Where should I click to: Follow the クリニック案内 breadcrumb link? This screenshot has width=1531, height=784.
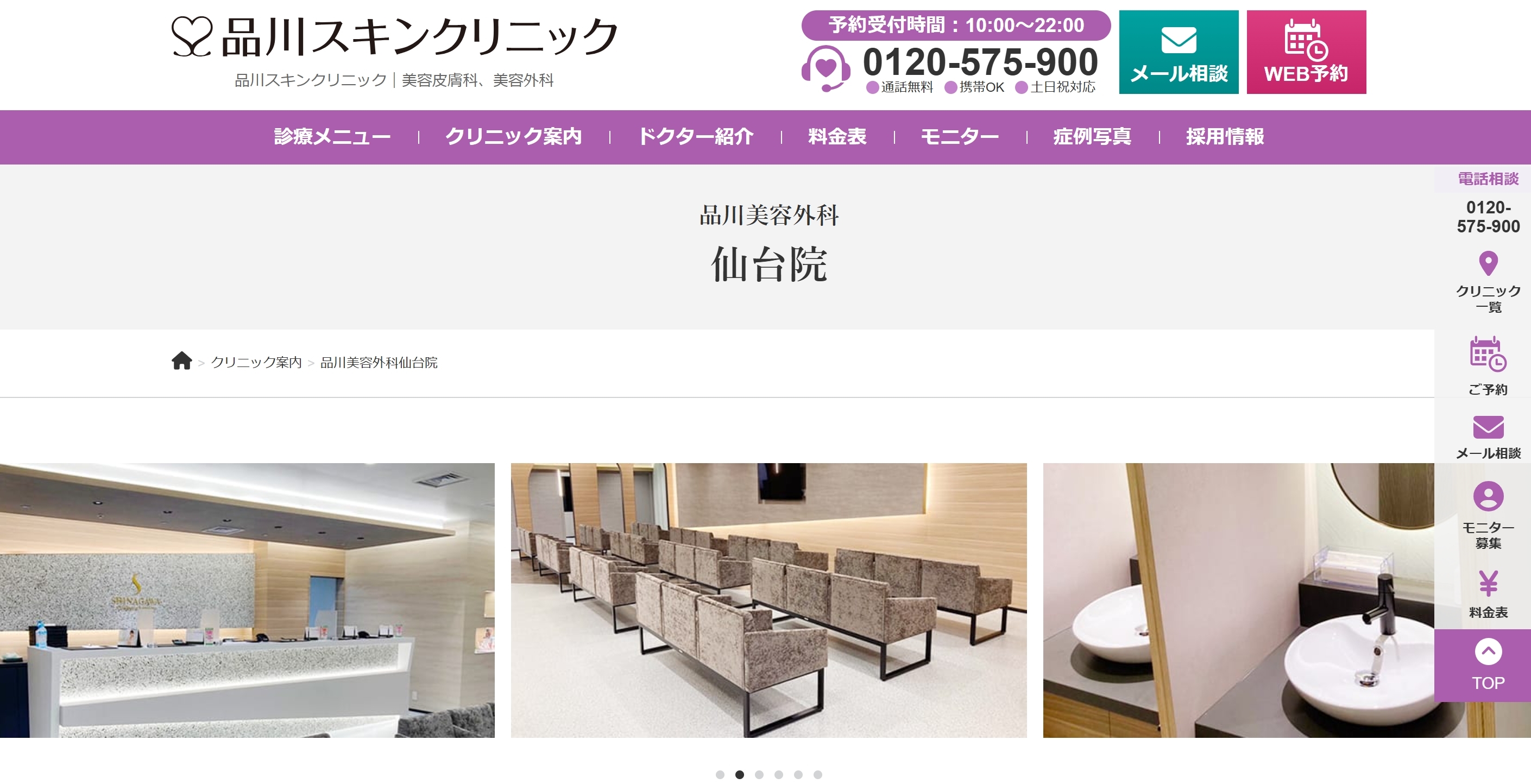coord(256,362)
